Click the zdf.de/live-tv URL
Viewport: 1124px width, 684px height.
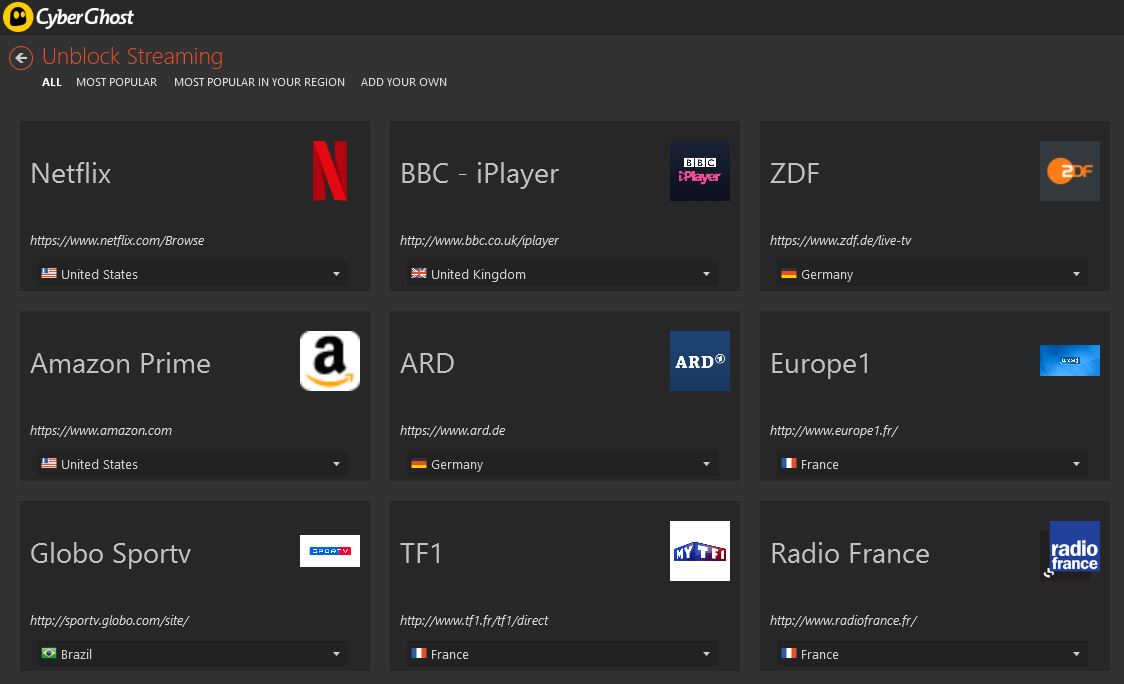click(x=840, y=240)
